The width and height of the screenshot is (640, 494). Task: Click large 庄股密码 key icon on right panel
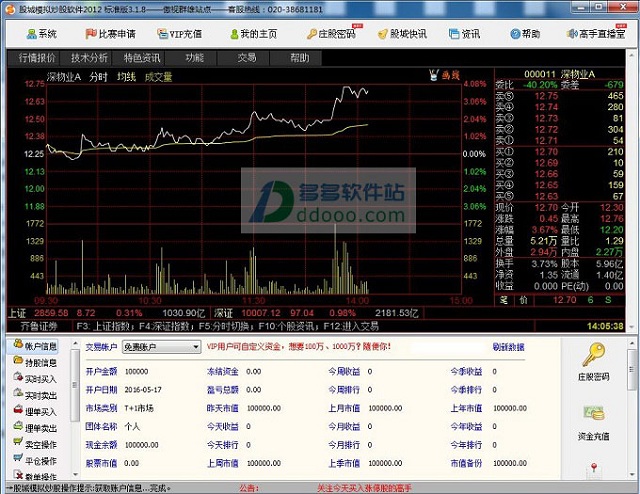click(x=593, y=355)
